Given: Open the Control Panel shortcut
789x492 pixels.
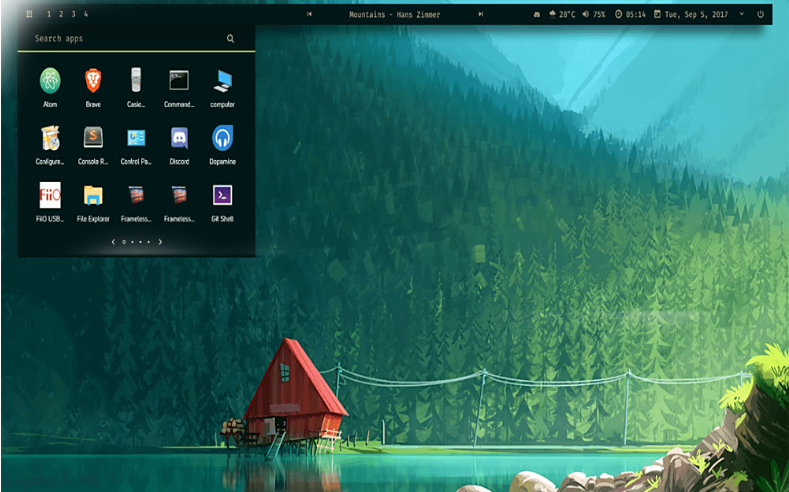Looking at the screenshot, I should click(136, 138).
